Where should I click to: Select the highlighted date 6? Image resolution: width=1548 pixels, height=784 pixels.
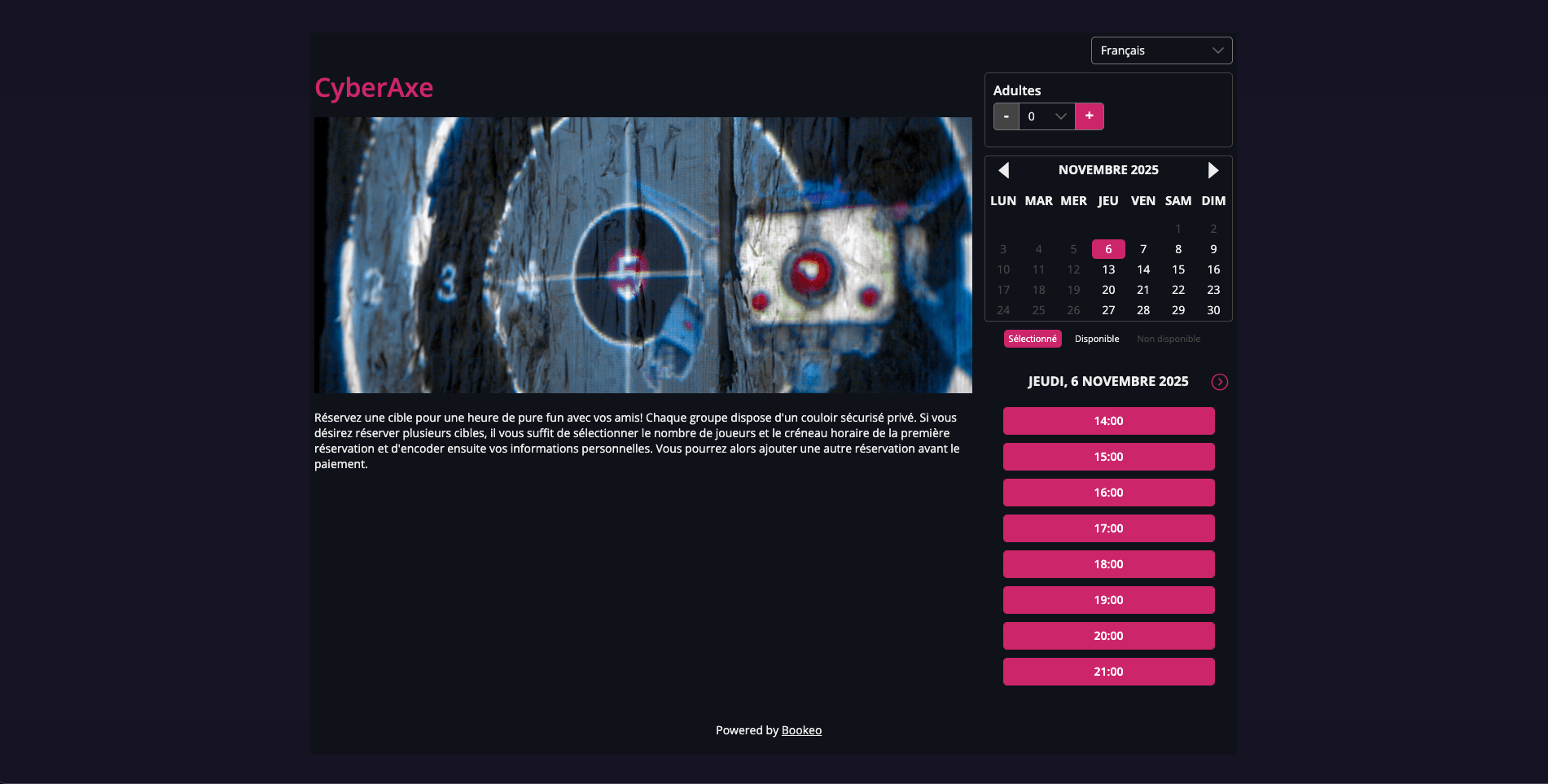[1108, 249]
